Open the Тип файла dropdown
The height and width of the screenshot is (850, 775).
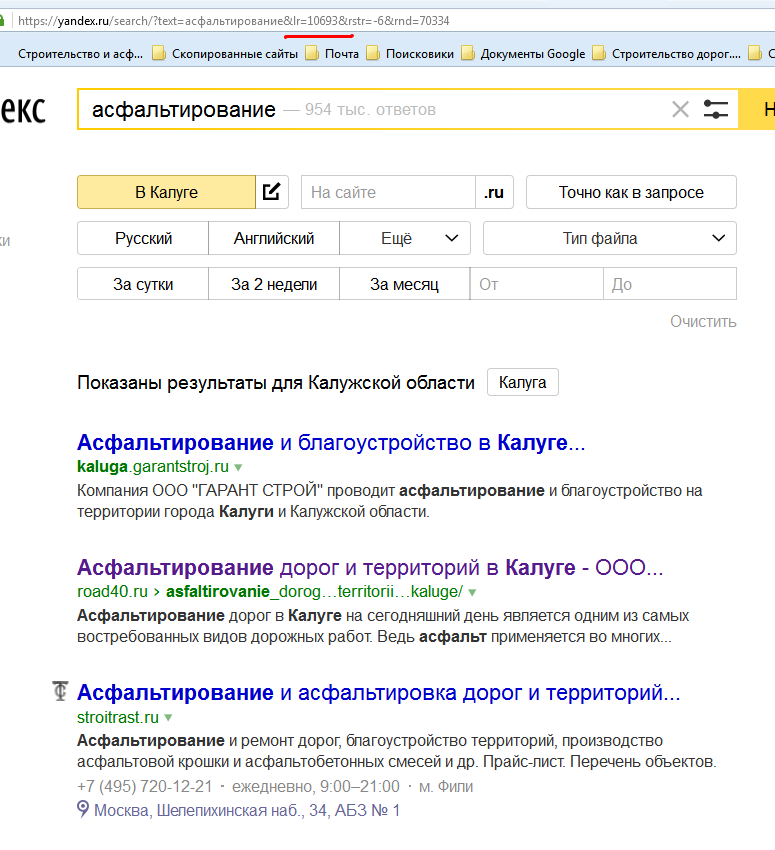(610, 238)
